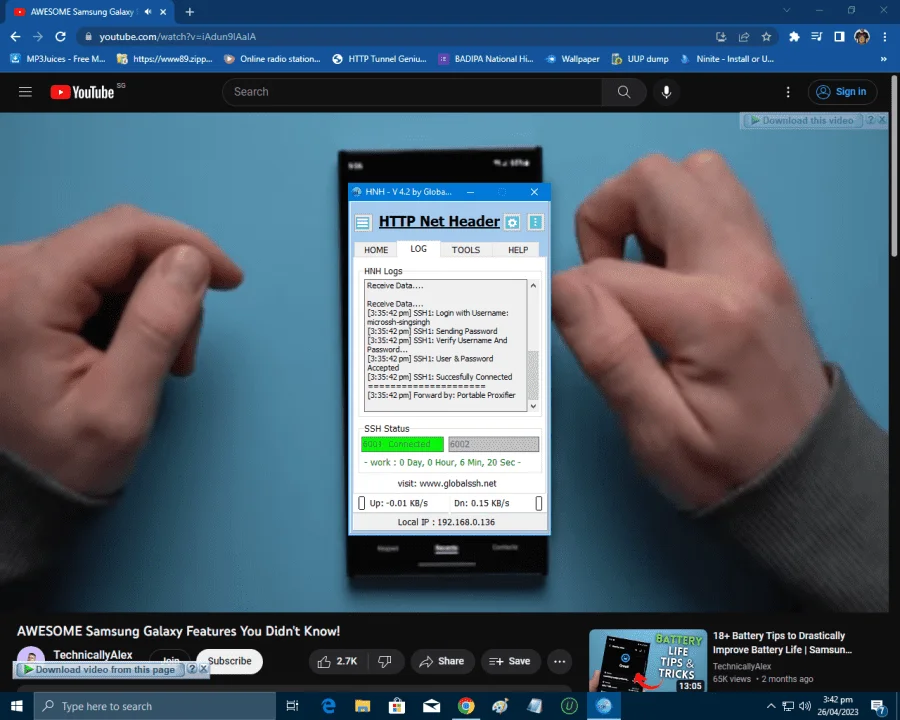Open YouTube settings three-dot menu
Image resolution: width=900 pixels, height=720 pixels.
tap(788, 92)
